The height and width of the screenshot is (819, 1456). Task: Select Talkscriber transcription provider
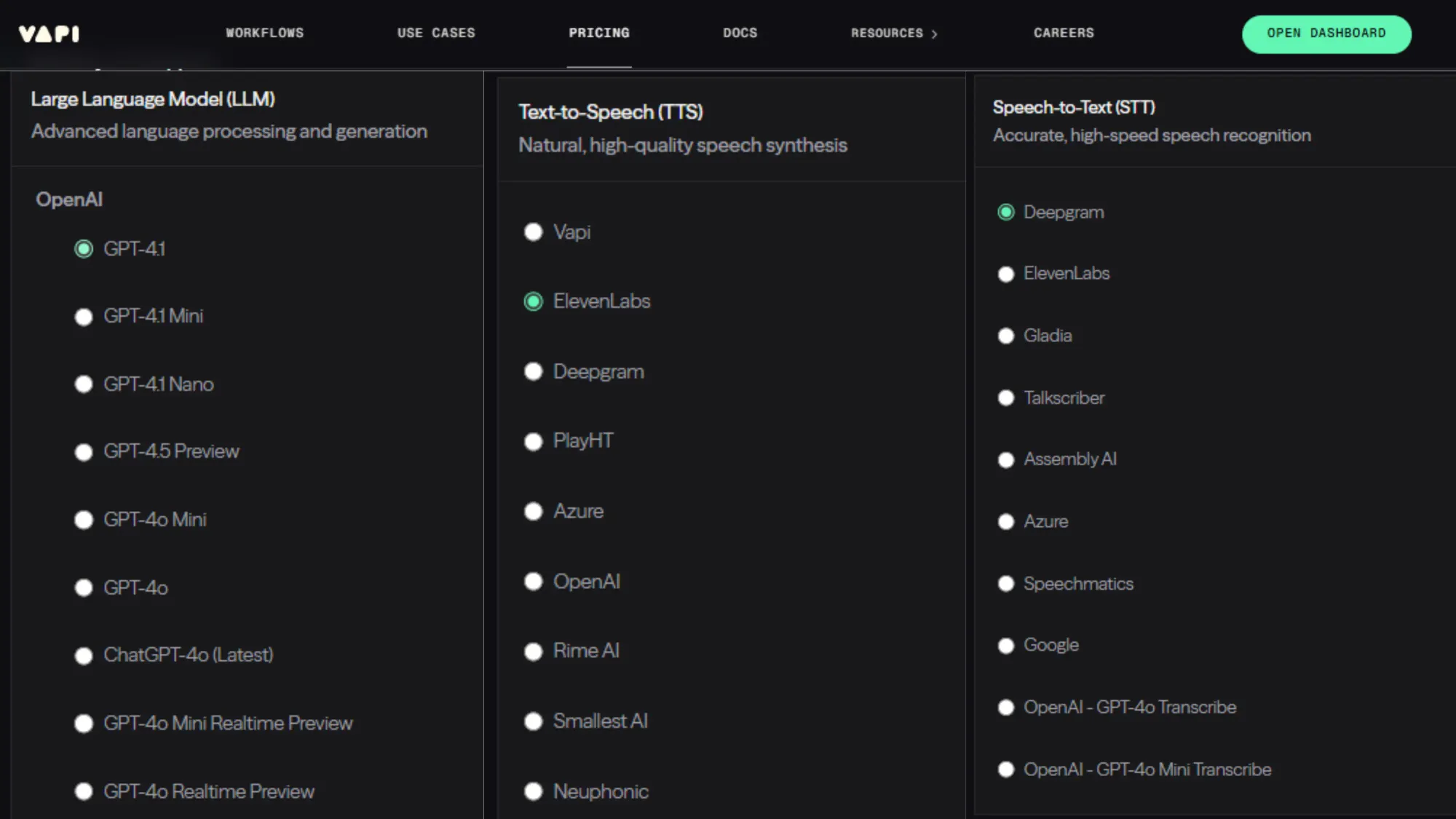pos(1006,398)
